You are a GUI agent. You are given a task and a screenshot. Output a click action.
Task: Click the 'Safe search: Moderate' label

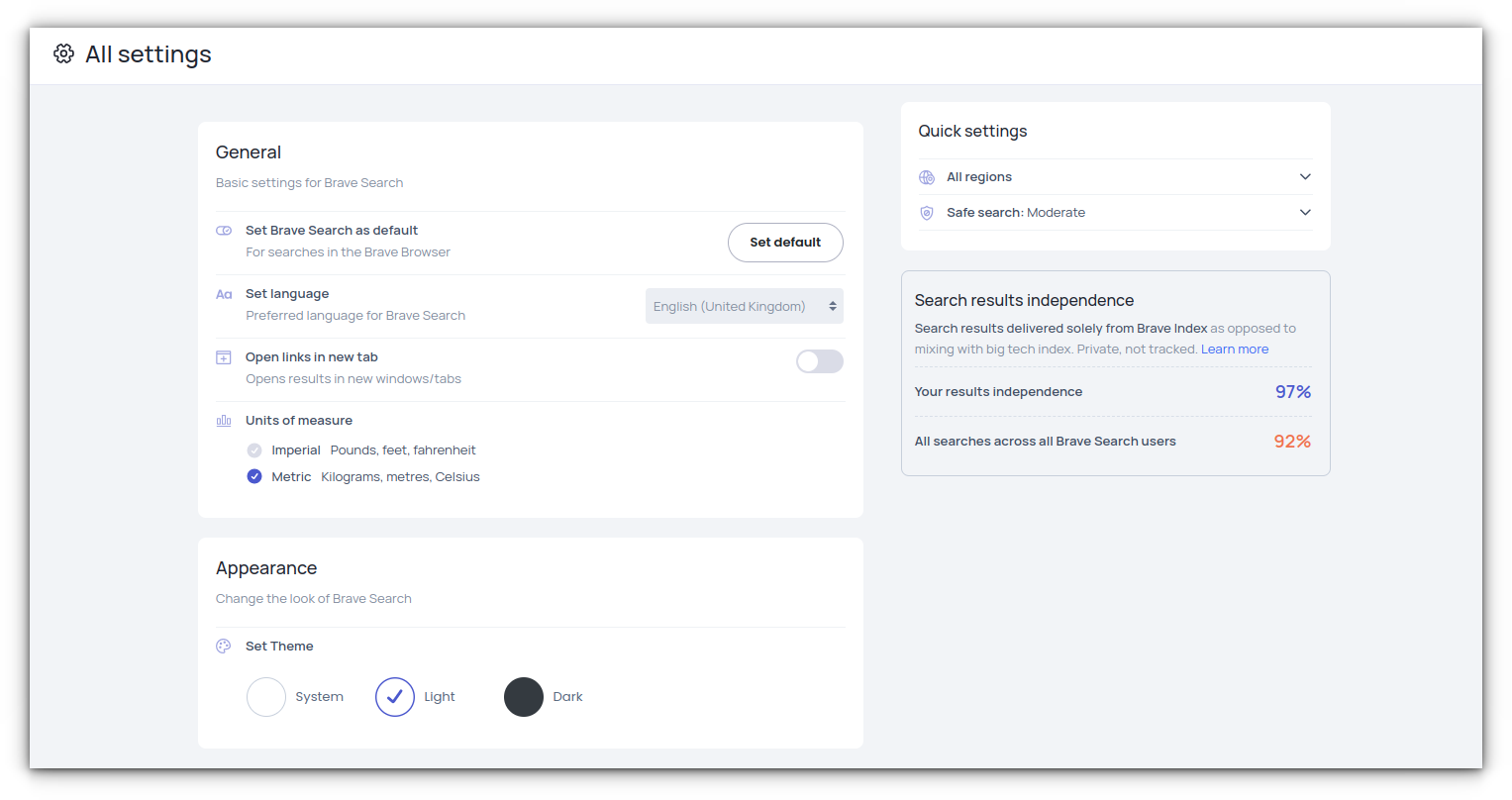point(1016,213)
